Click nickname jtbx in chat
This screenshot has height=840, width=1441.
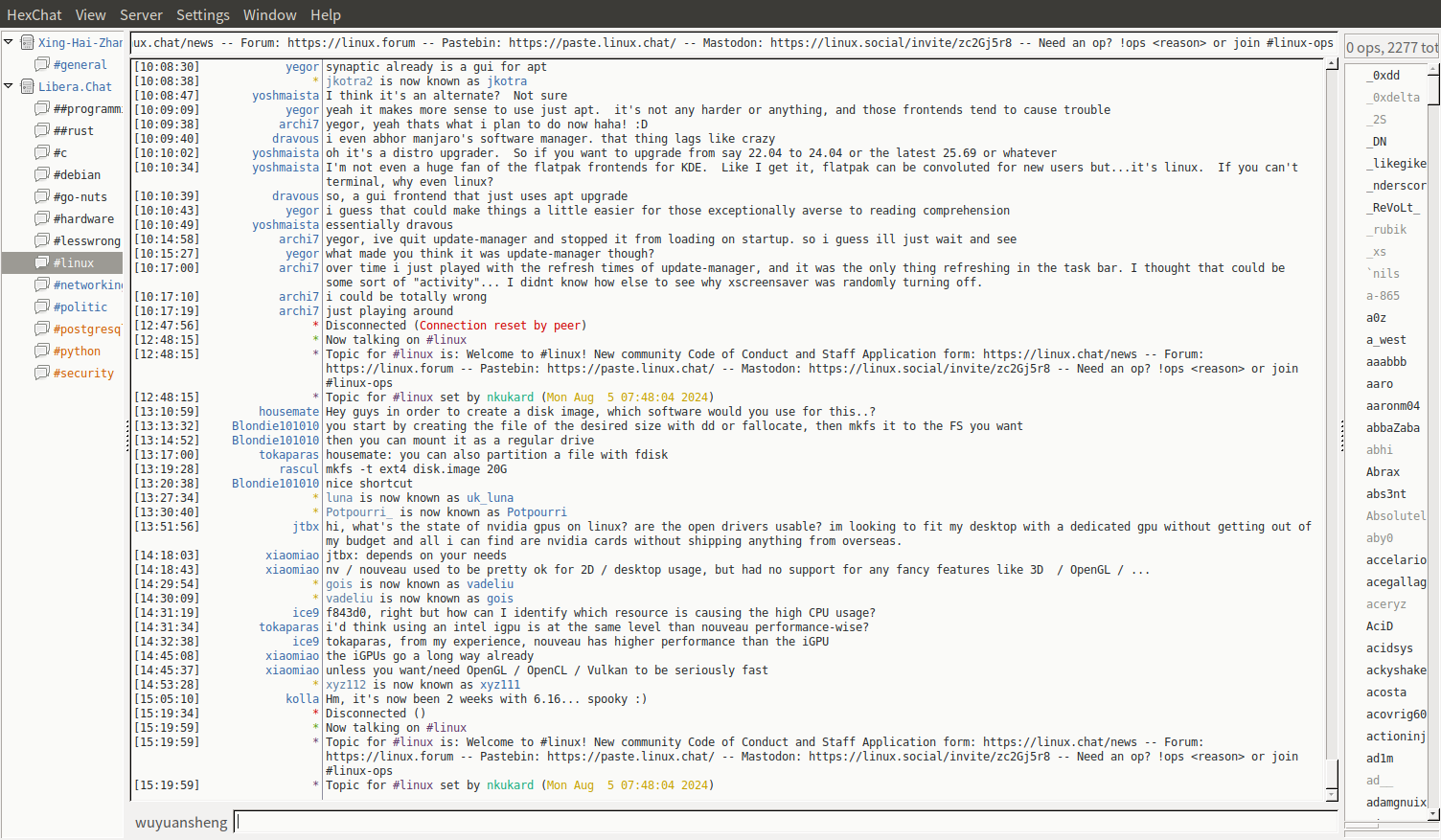coord(306,527)
